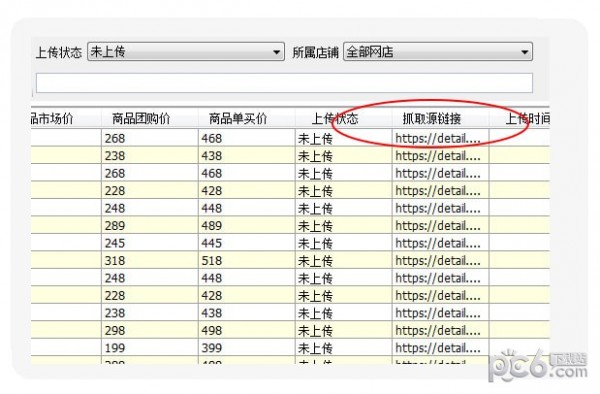Click the empty search text field below the dropdowns
600x394 pixels.
point(284,83)
